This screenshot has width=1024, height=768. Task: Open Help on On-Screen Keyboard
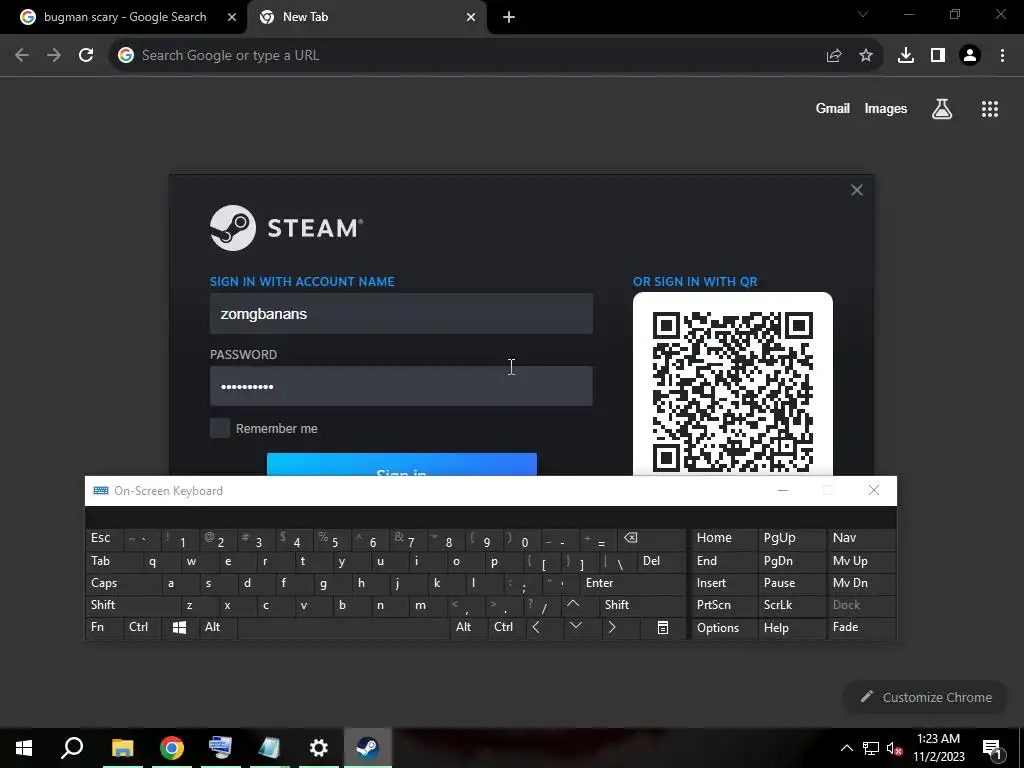(792, 628)
